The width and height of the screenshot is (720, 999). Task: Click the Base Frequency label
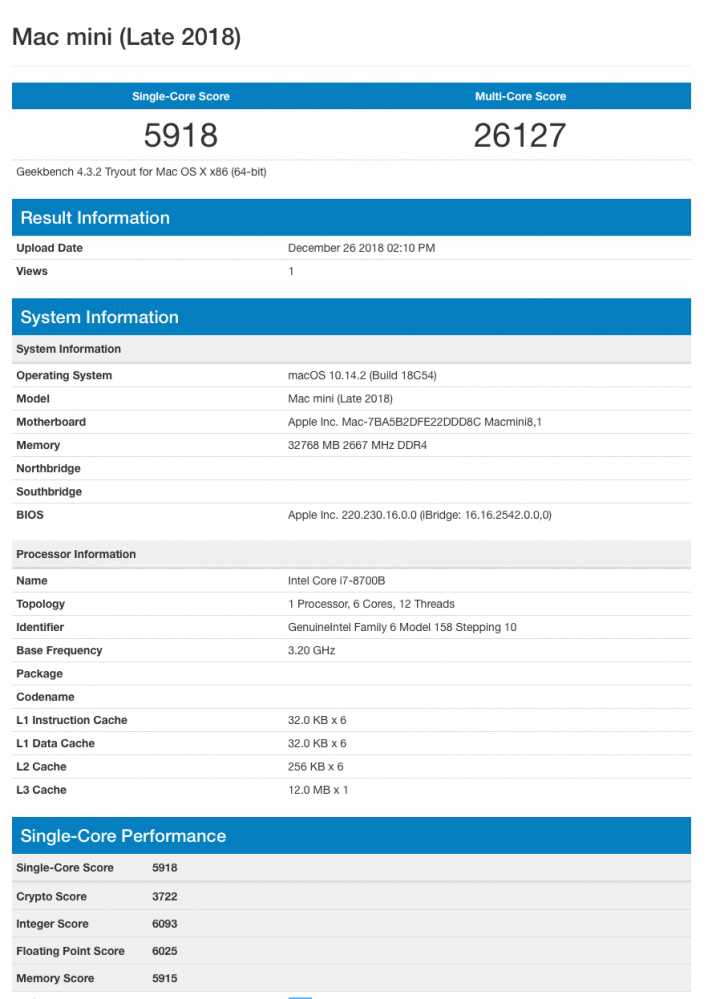click(x=59, y=650)
